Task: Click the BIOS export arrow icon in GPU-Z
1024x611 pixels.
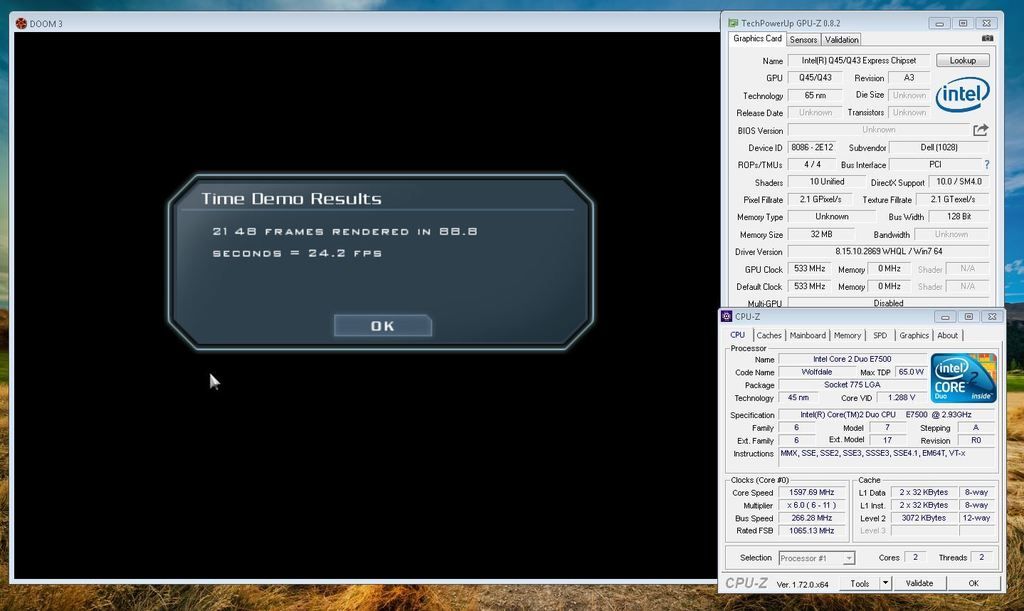Action: 980,130
